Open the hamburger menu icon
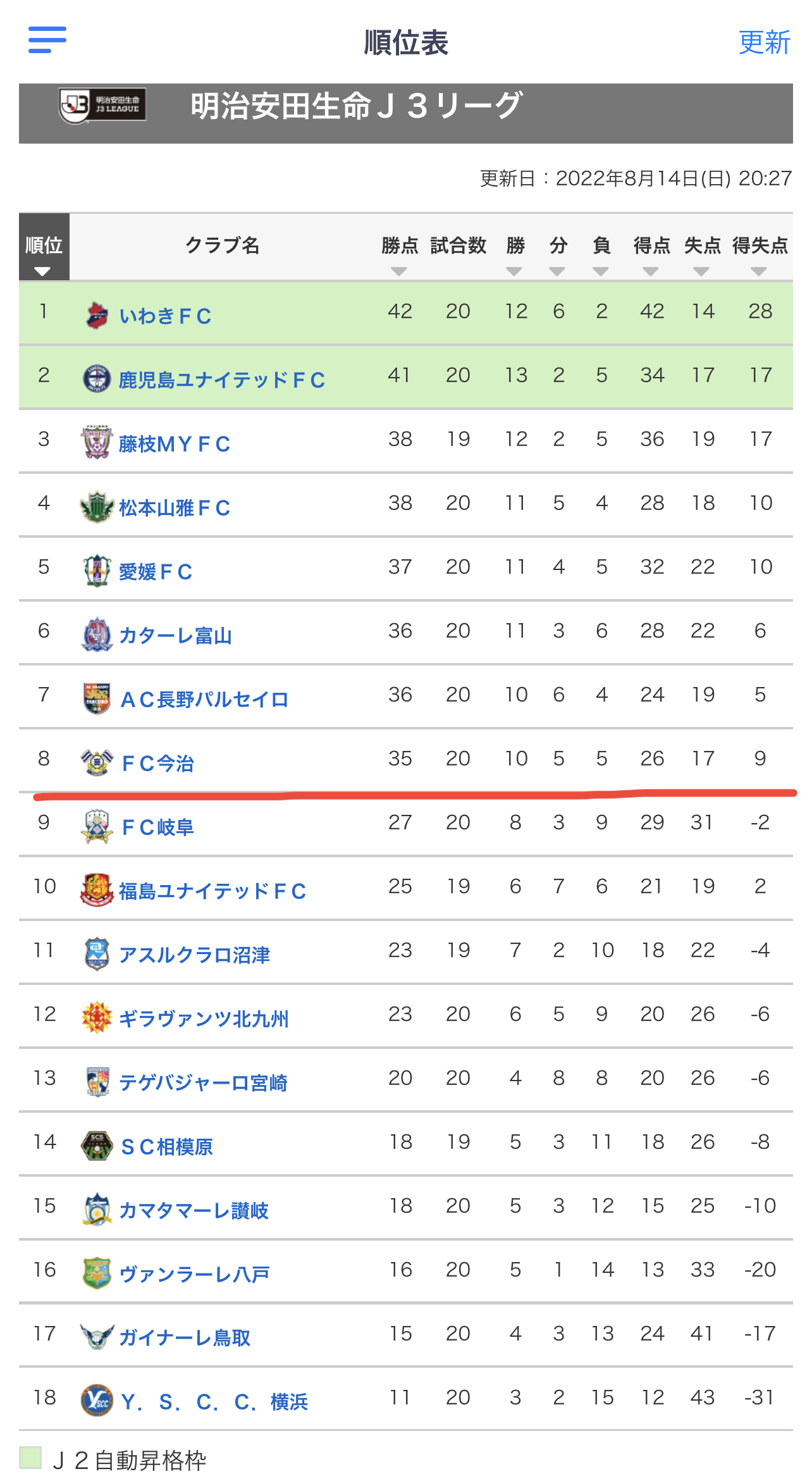812x1481 pixels. (47, 40)
